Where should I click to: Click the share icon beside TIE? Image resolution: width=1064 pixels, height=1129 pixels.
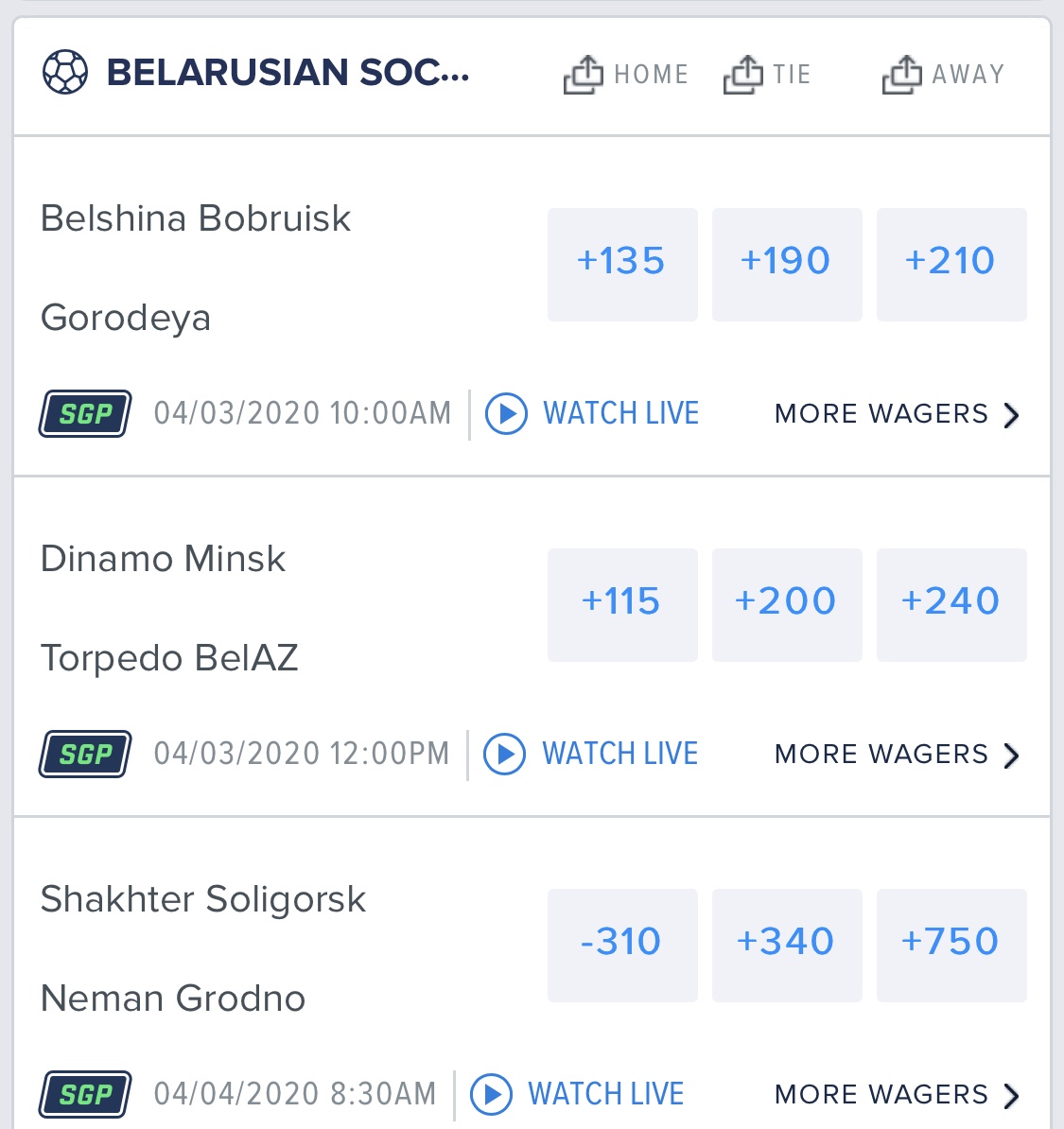tap(742, 74)
